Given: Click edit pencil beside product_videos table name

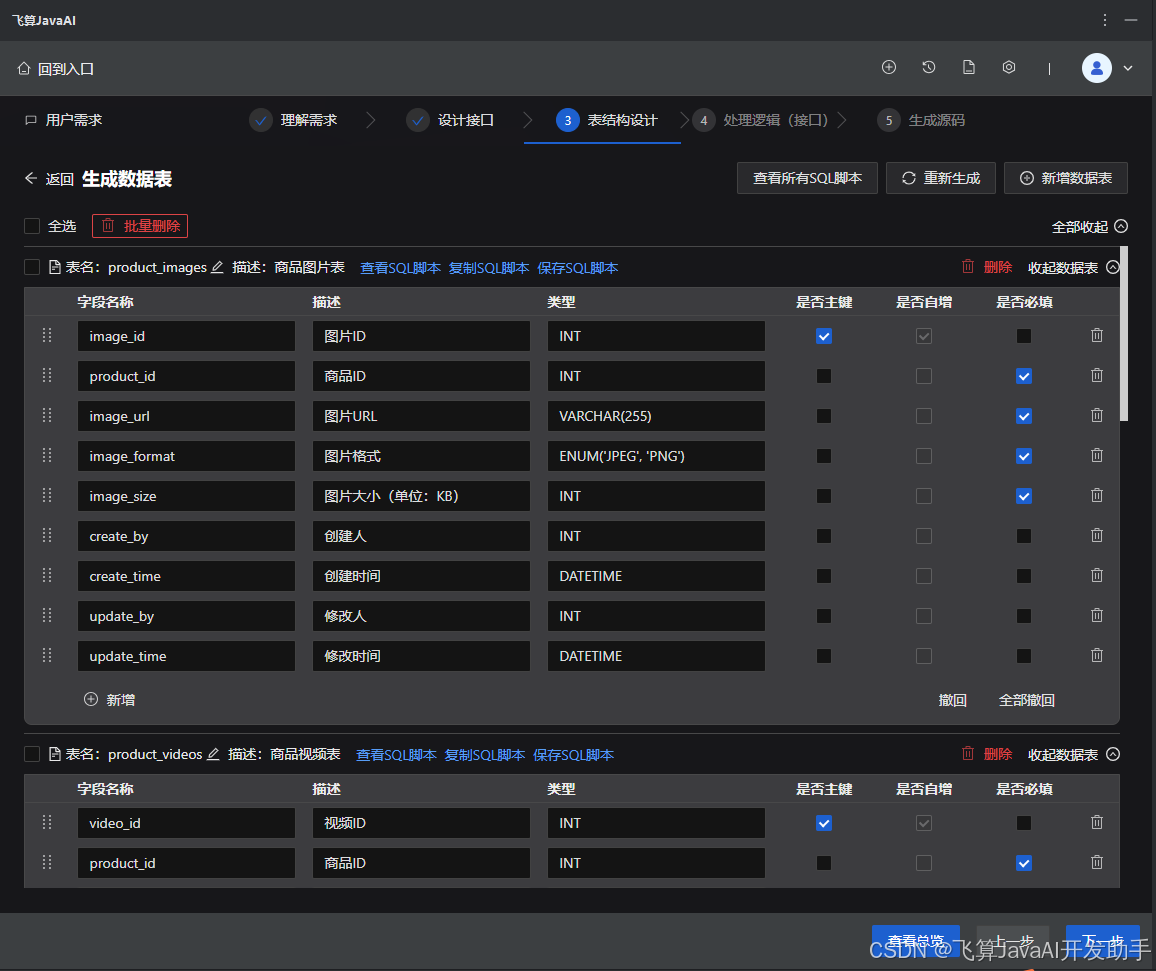Looking at the screenshot, I should tap(211, 754).
